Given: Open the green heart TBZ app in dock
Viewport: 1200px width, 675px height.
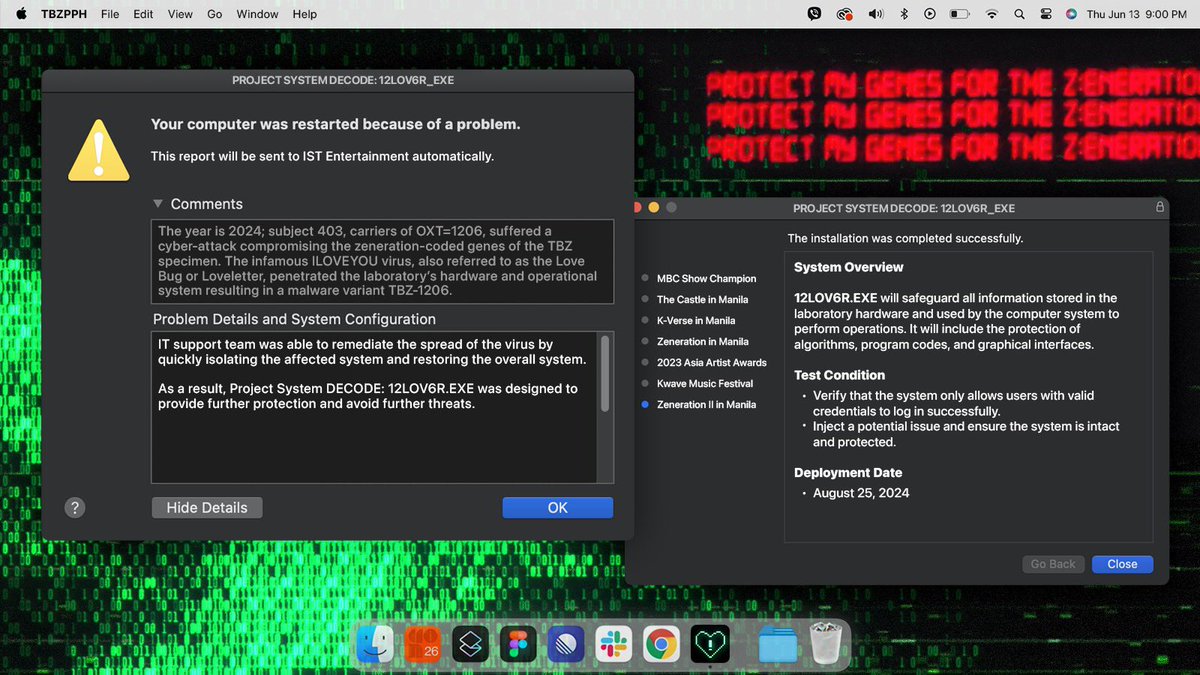Looking at the screenshot, I should coord(709,644).
